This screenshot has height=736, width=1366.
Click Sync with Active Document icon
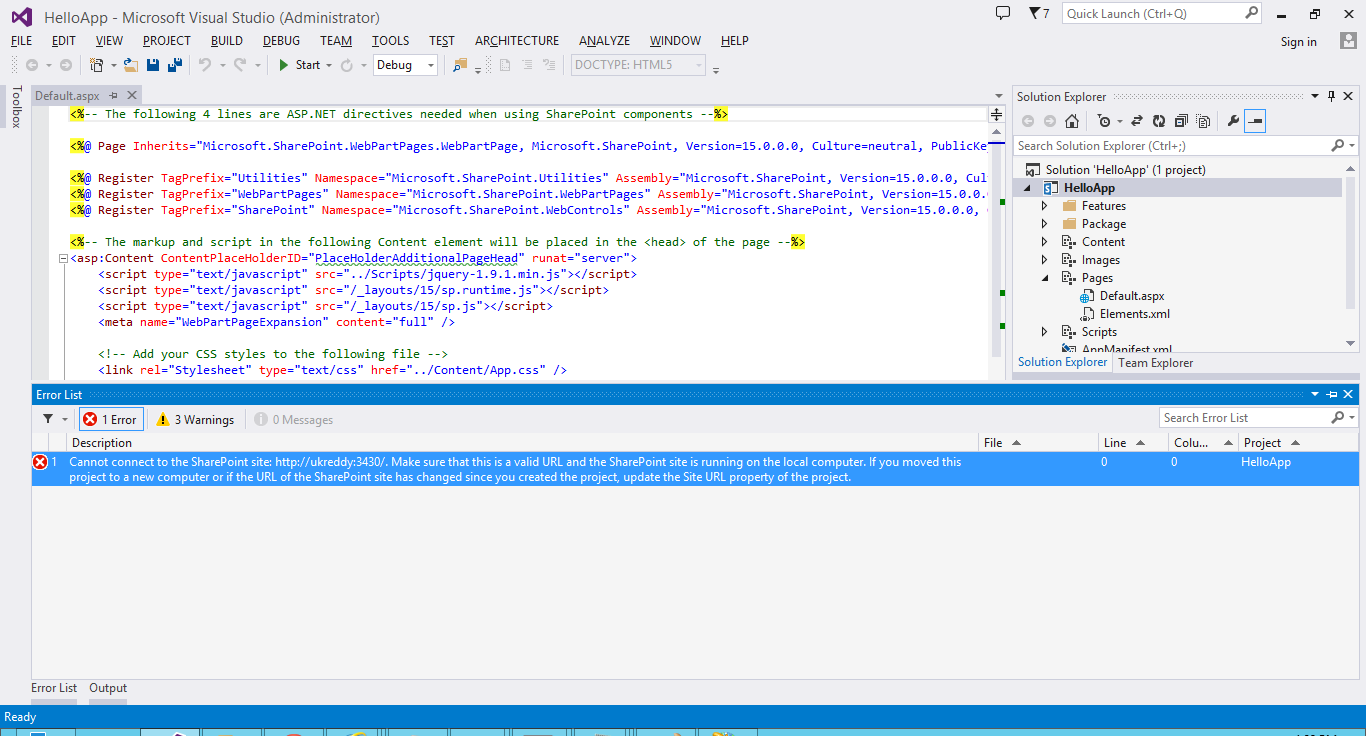tap(1137, 121)
